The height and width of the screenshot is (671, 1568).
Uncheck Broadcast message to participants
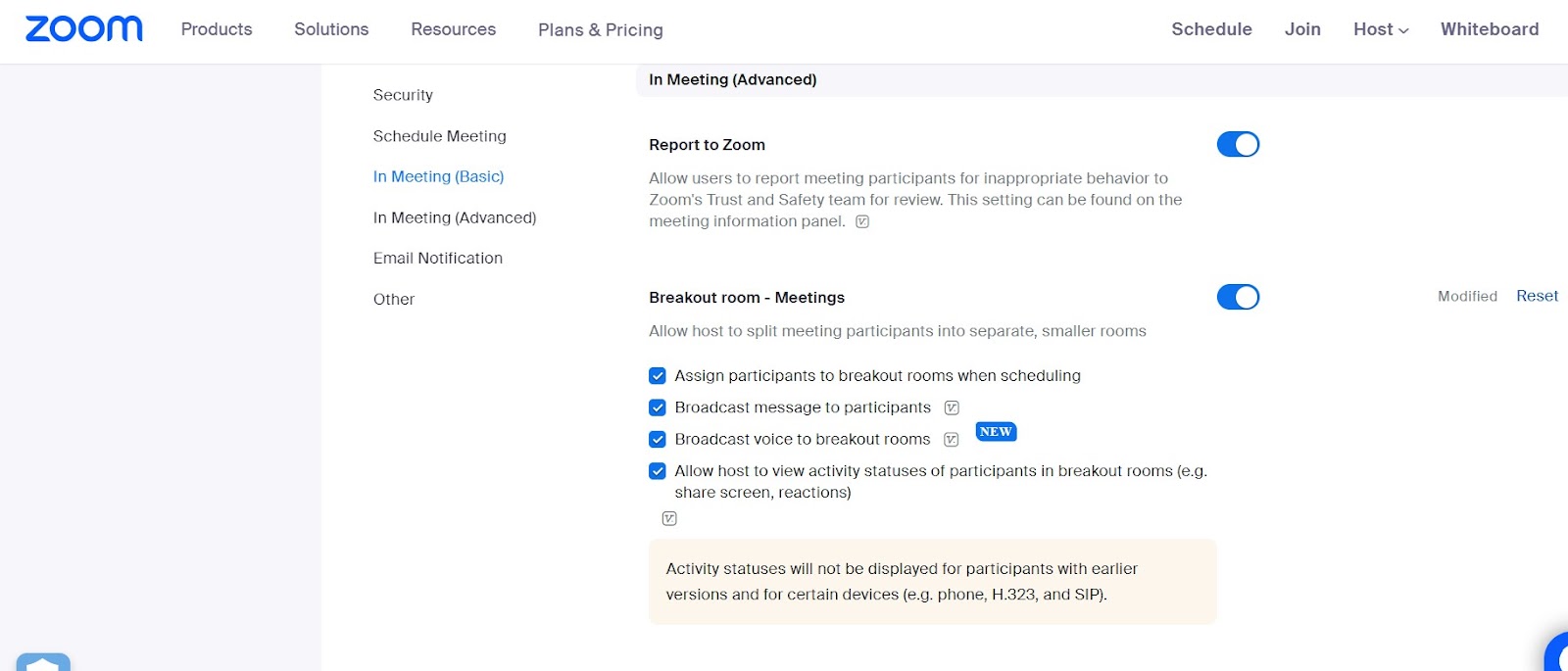tap(658, 407)
